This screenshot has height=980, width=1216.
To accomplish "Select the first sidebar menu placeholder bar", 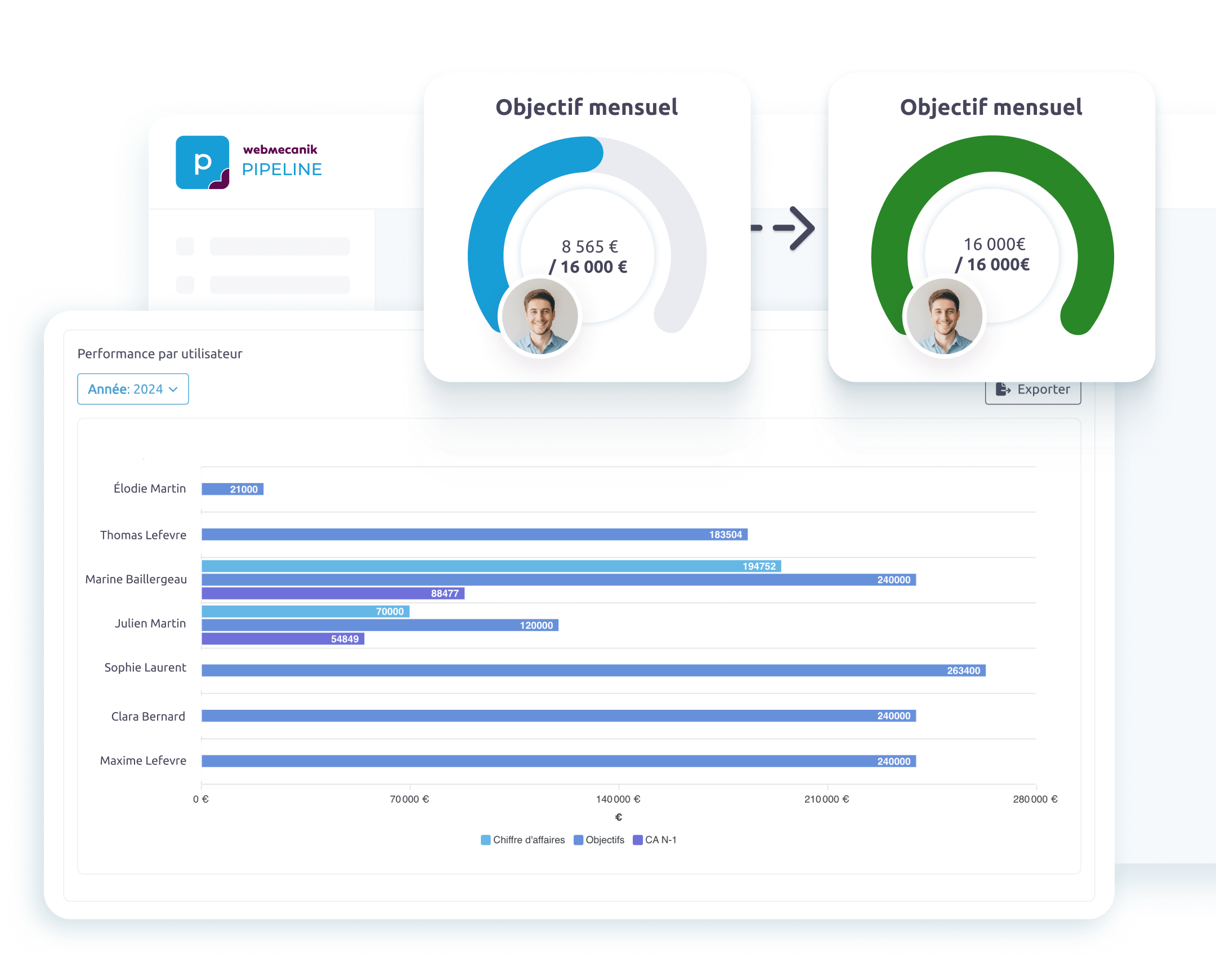I will point(279,246).
